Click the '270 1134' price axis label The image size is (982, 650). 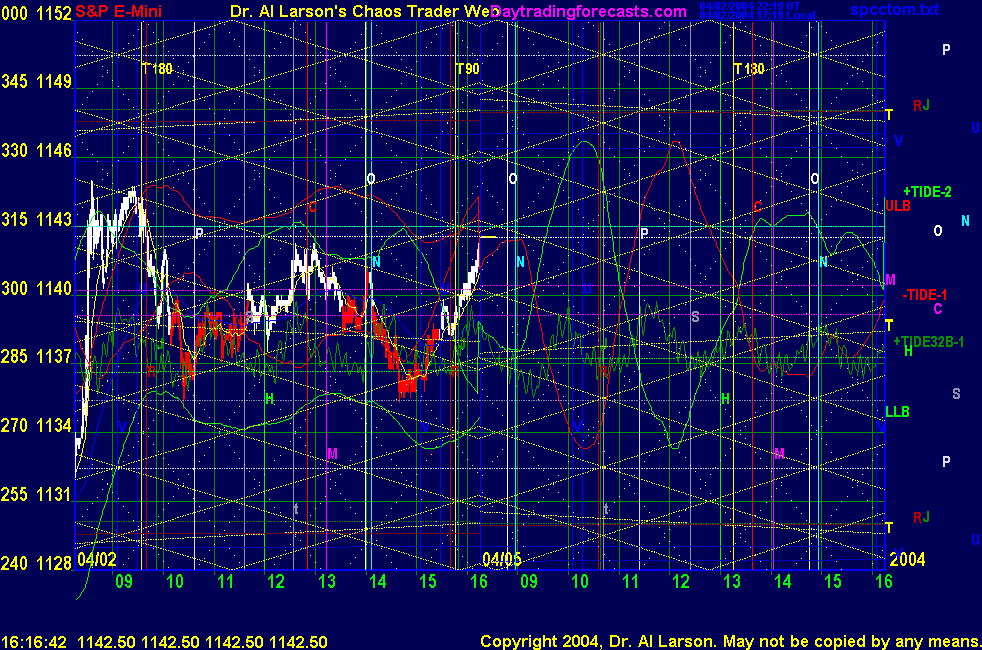[36, 426]
